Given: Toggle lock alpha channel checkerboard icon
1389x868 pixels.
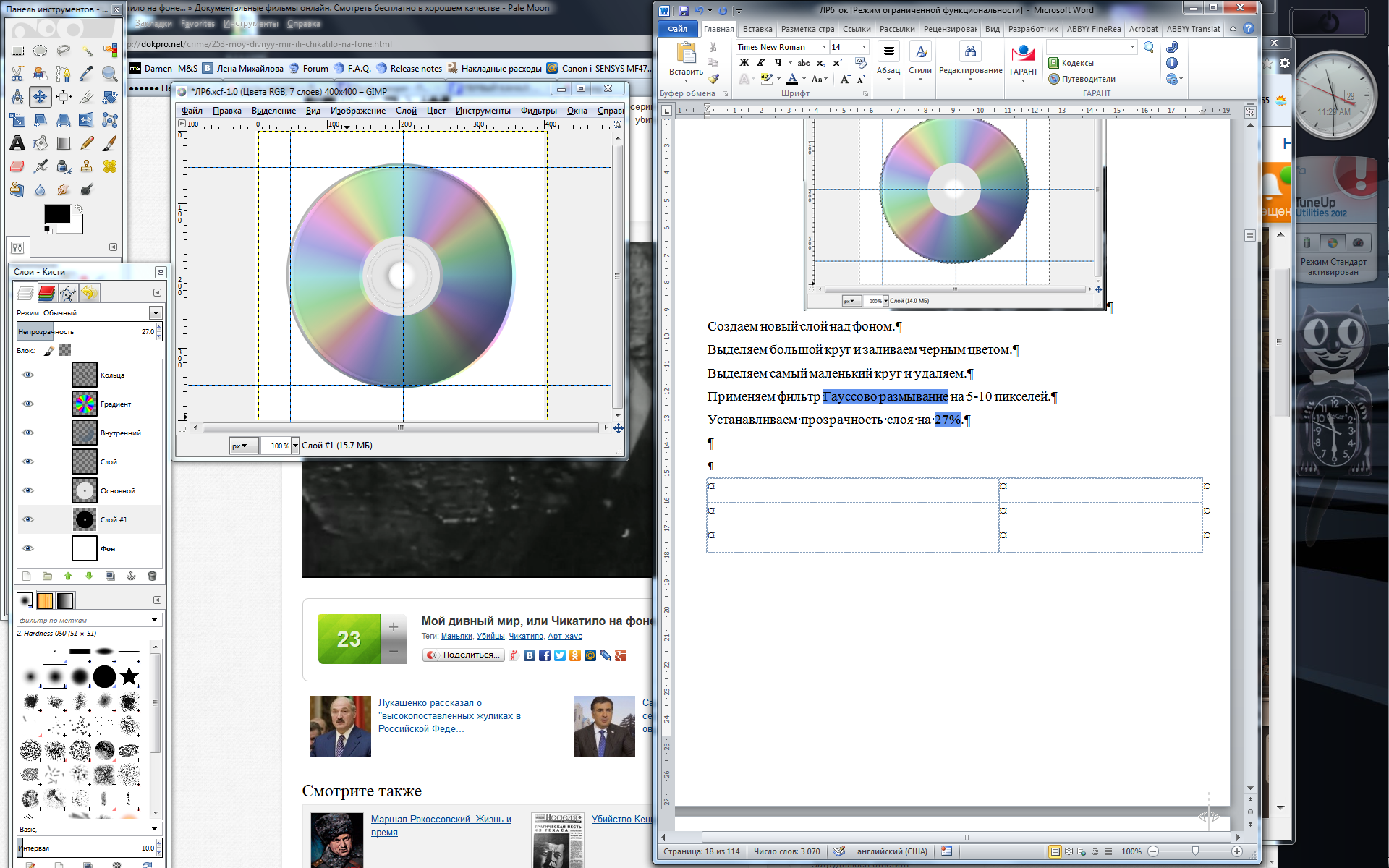Looking at the screenshot, I should [65, 351].
